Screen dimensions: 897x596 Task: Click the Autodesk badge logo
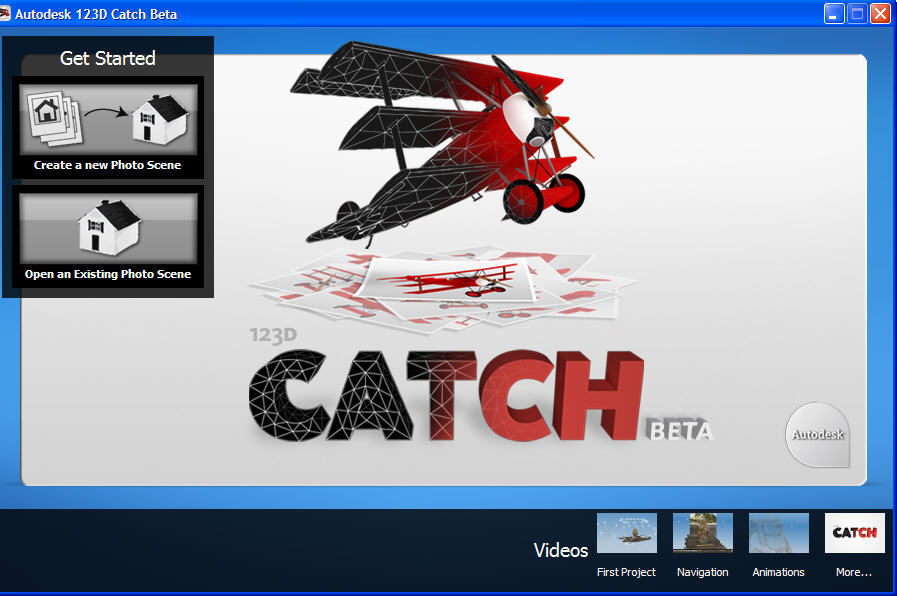818,434
